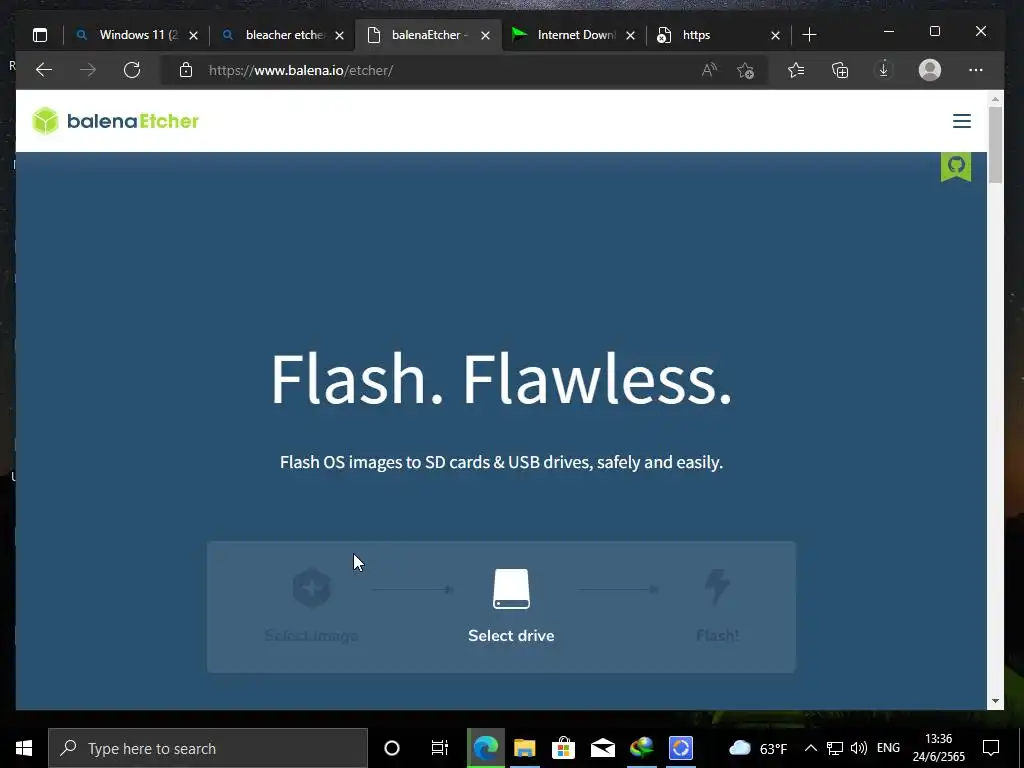This screenshot has height=768, width=1024.
Task: Select the balenaEtcher tab
Action: 429,35
